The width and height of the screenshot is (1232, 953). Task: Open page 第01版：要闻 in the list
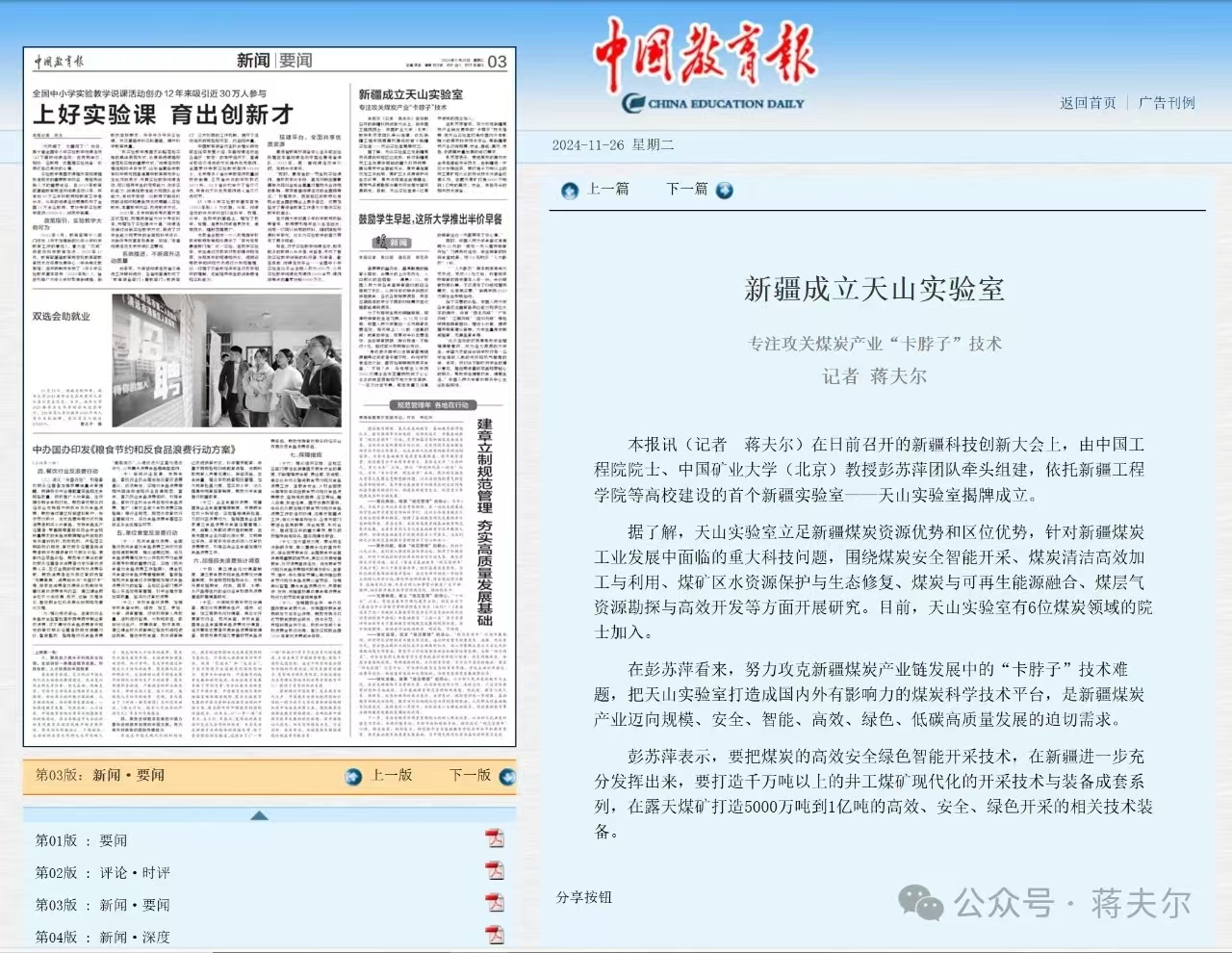tap(82, 840)
